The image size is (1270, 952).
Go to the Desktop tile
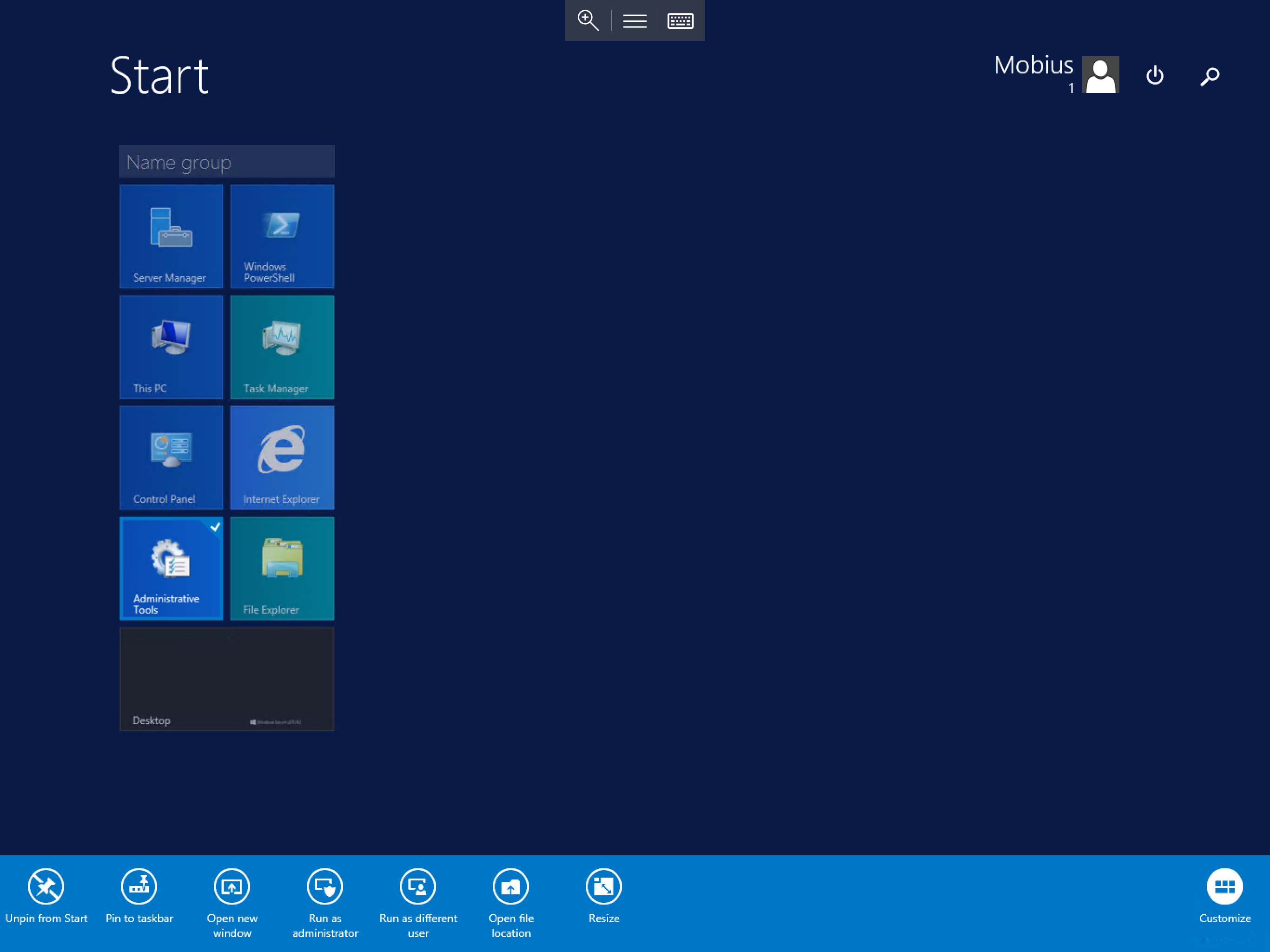227,679
